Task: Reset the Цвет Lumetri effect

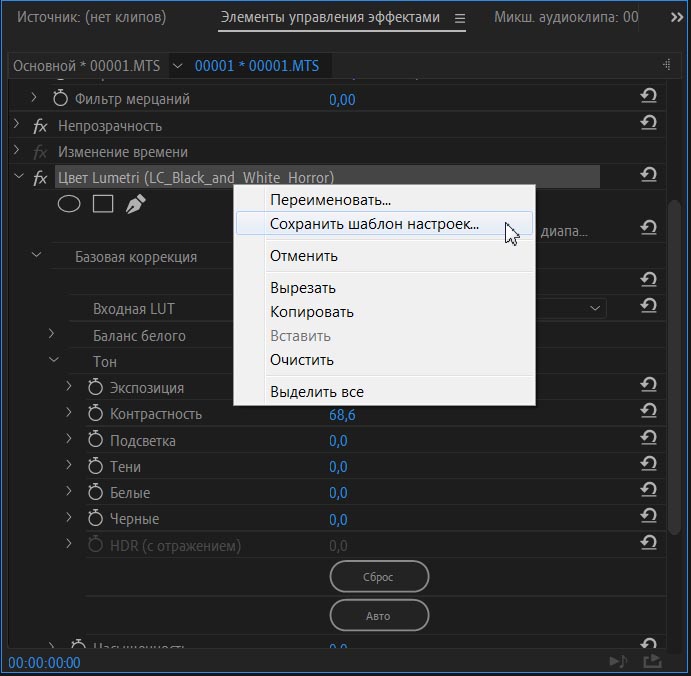Action: [x=649, y=175]
